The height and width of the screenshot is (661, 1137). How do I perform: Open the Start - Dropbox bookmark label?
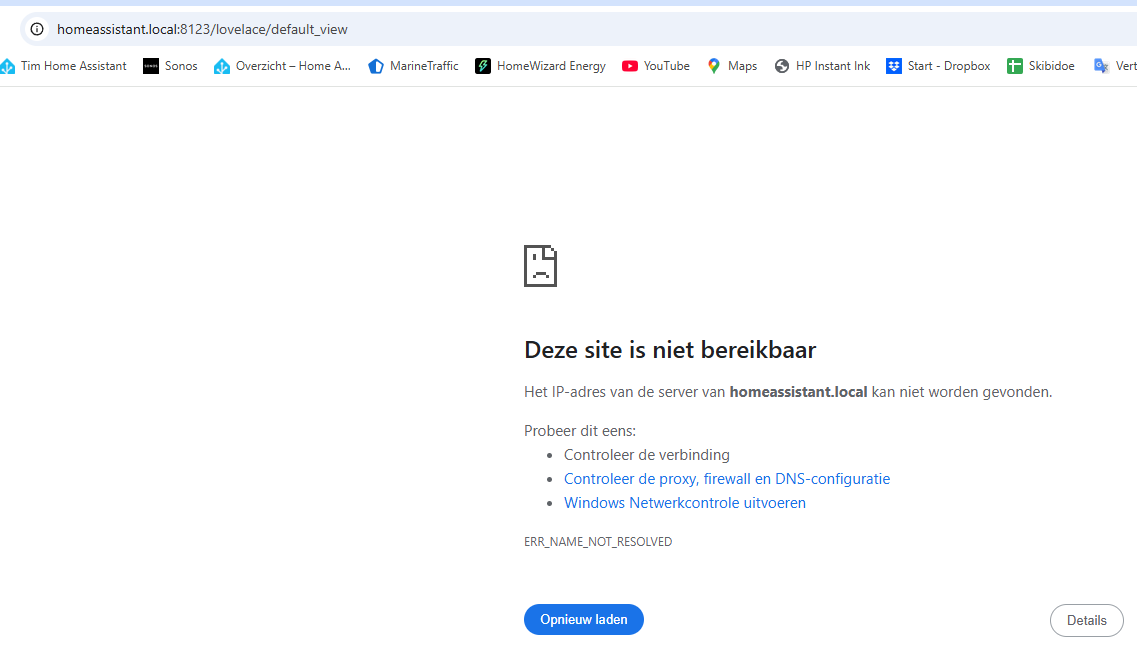pos(948,66)
